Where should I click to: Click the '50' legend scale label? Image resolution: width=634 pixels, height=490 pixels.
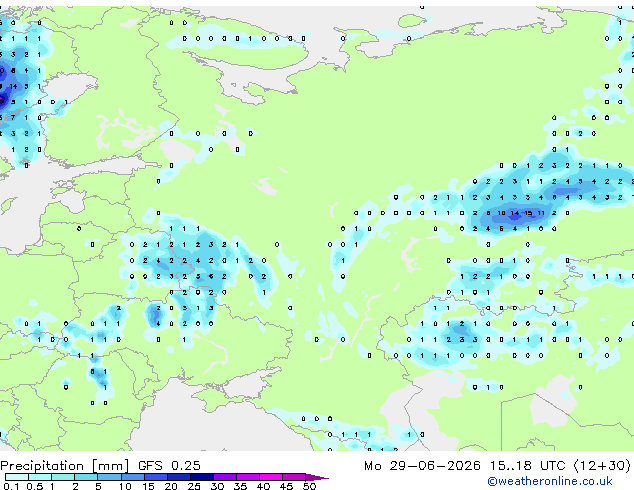(309, 486)
